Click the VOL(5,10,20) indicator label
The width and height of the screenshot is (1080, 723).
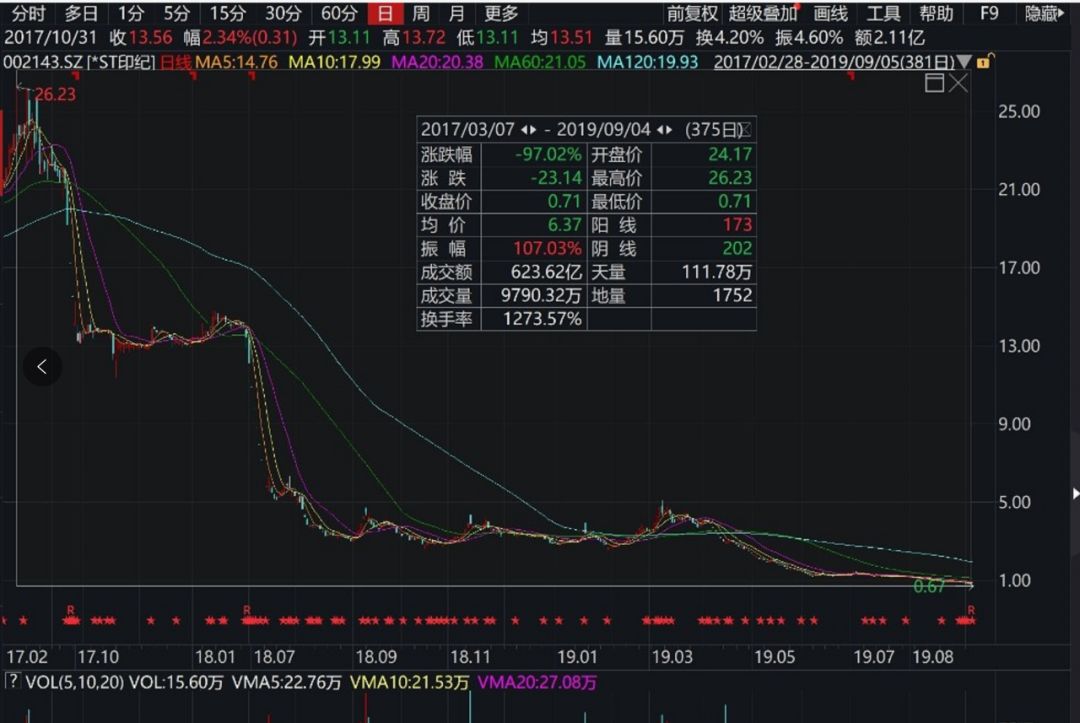[74, 682]
